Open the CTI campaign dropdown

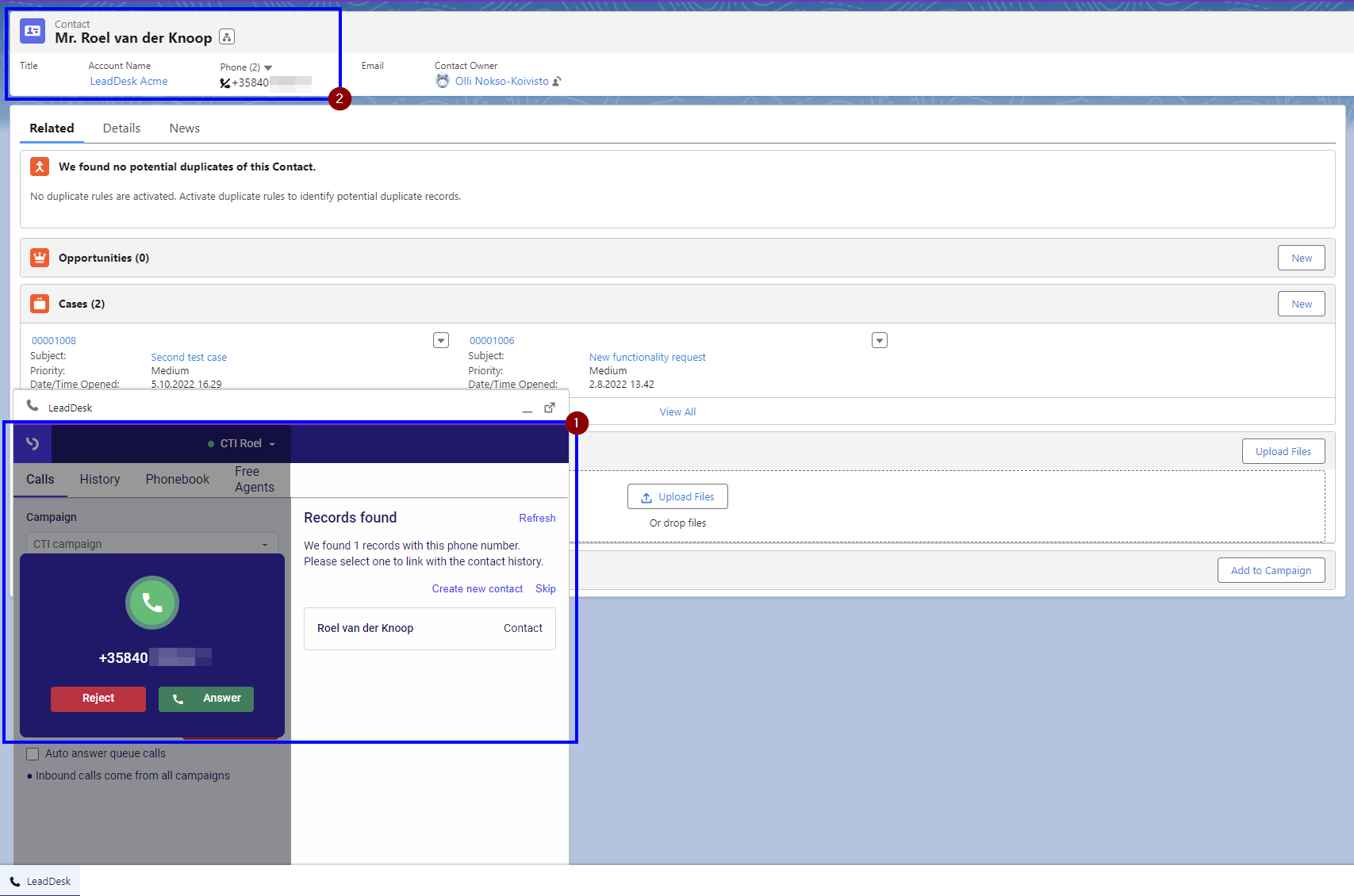coord(152,544)
